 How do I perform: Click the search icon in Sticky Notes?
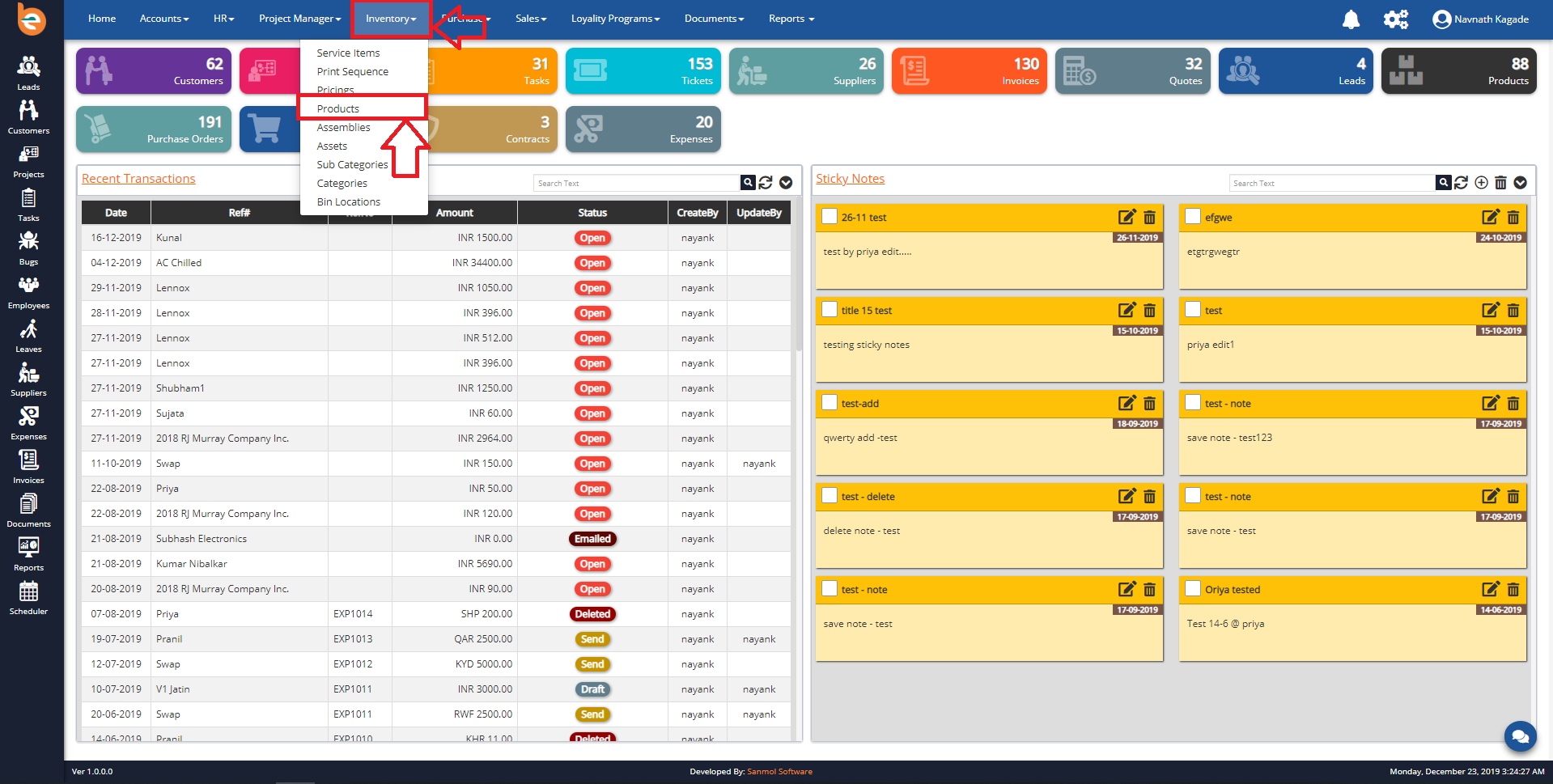point(1443,183)
